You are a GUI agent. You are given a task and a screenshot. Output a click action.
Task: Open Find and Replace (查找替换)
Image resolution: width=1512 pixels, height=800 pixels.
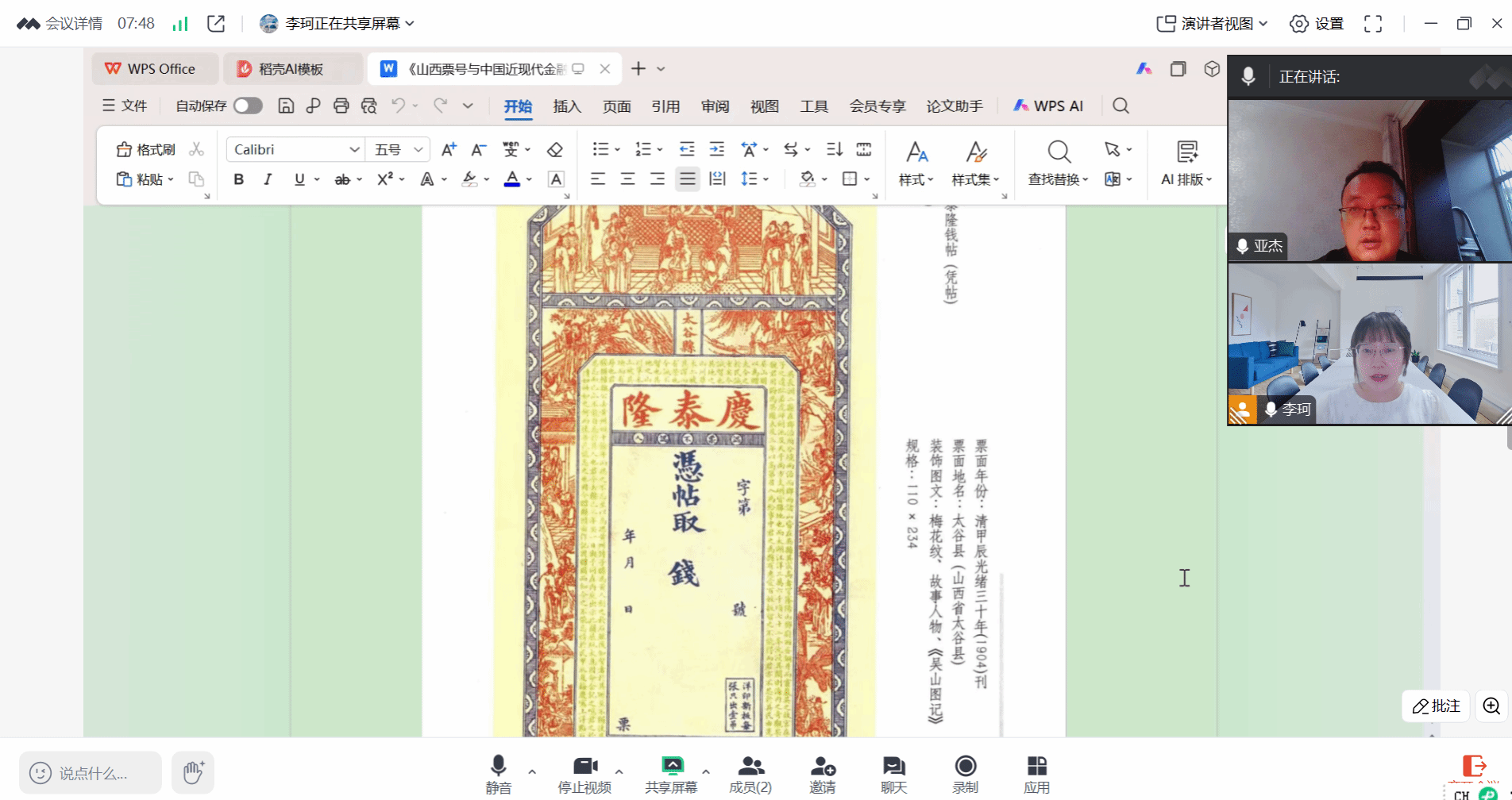pos(1058,163)
